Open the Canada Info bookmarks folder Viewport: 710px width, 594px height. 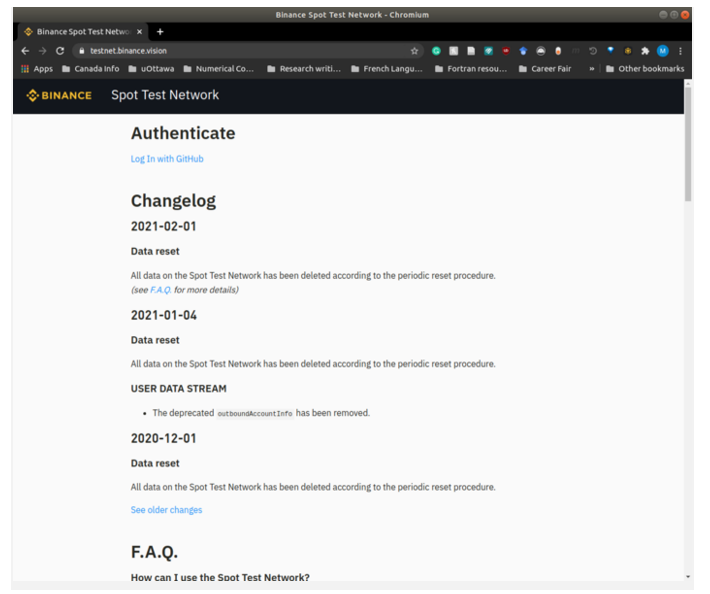[x=90, y=69]
